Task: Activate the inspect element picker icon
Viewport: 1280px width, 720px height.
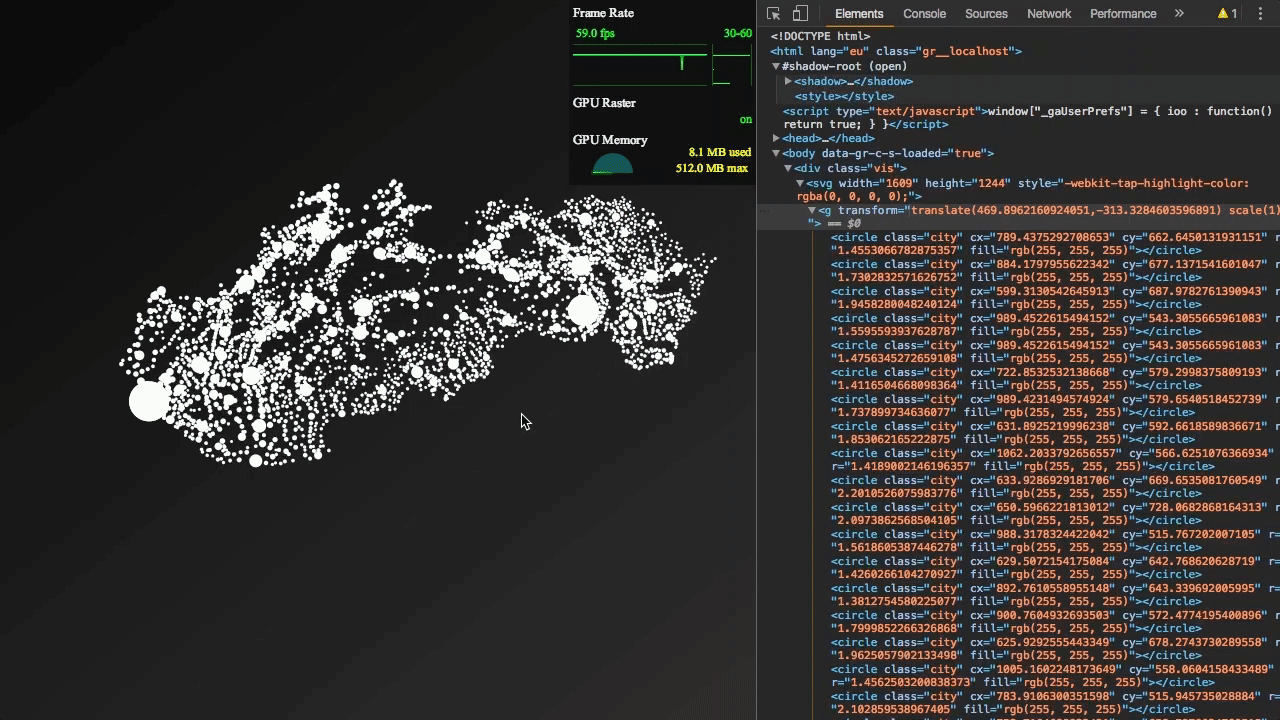Action: 773,14
